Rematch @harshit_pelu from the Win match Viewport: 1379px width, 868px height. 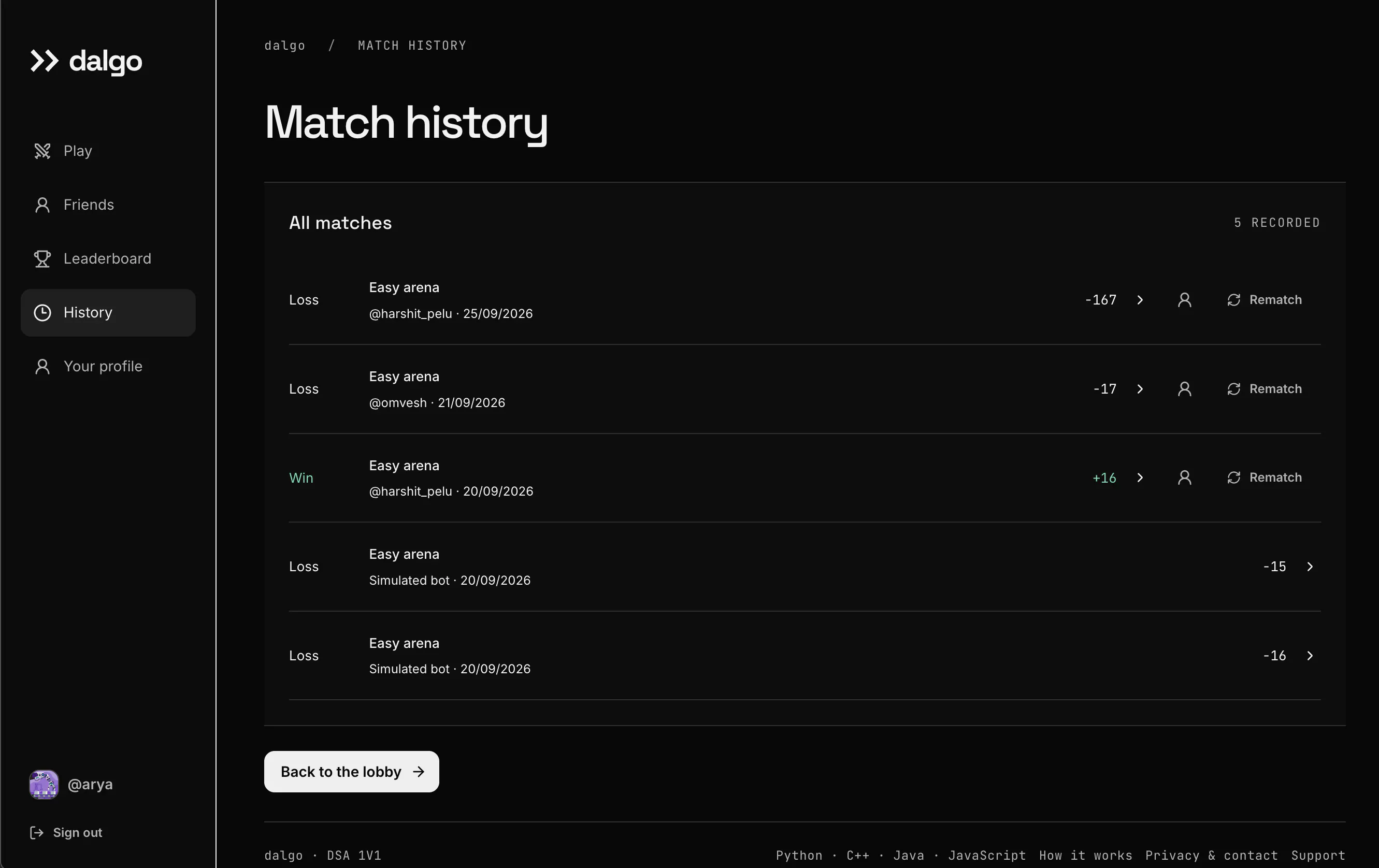1265,478
